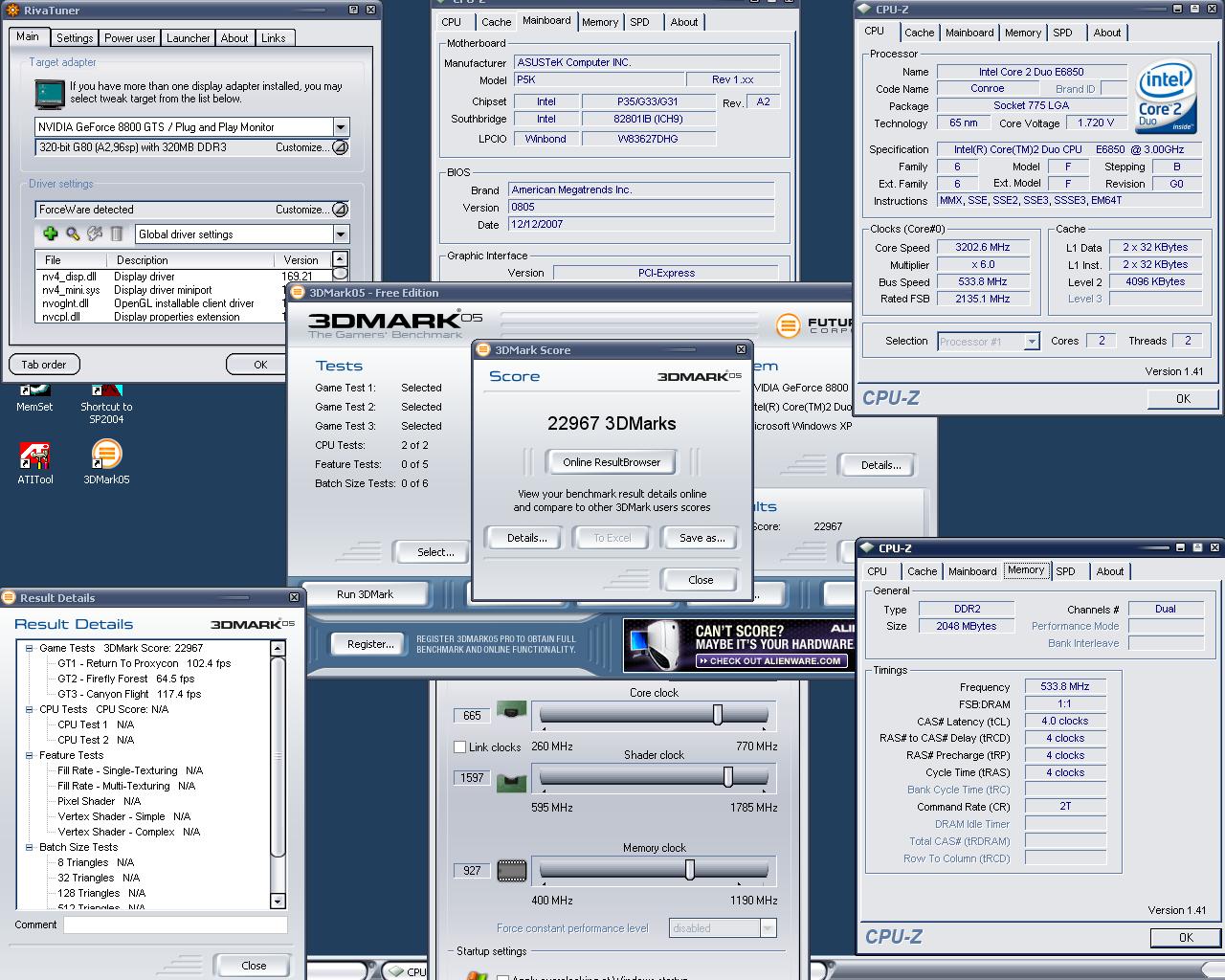This screenshot has height=980, width=1225.
Task: Click the Run 3DMark button
Action: (x=365, y=594)
